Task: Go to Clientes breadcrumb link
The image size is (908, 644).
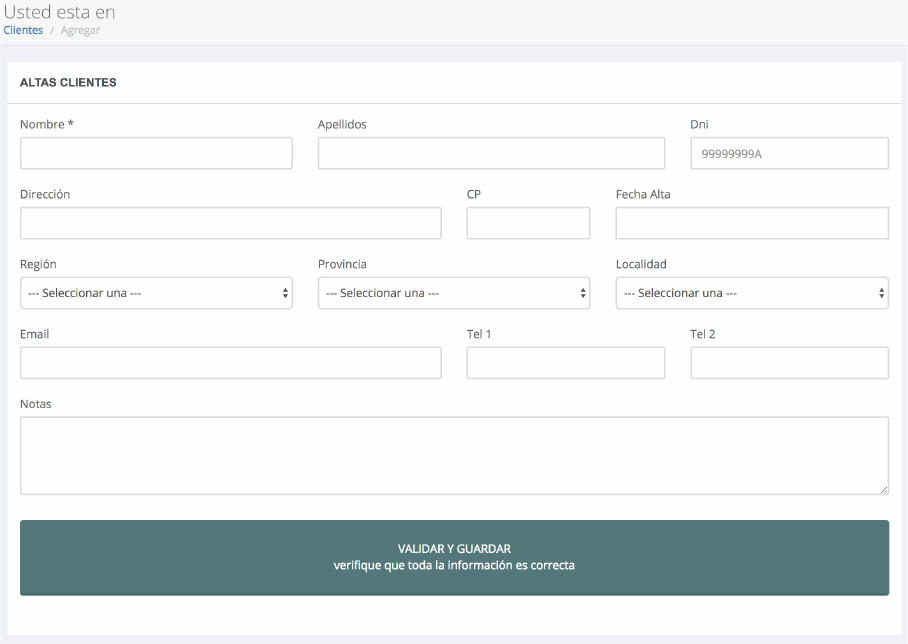Action: tap(23, 30)
